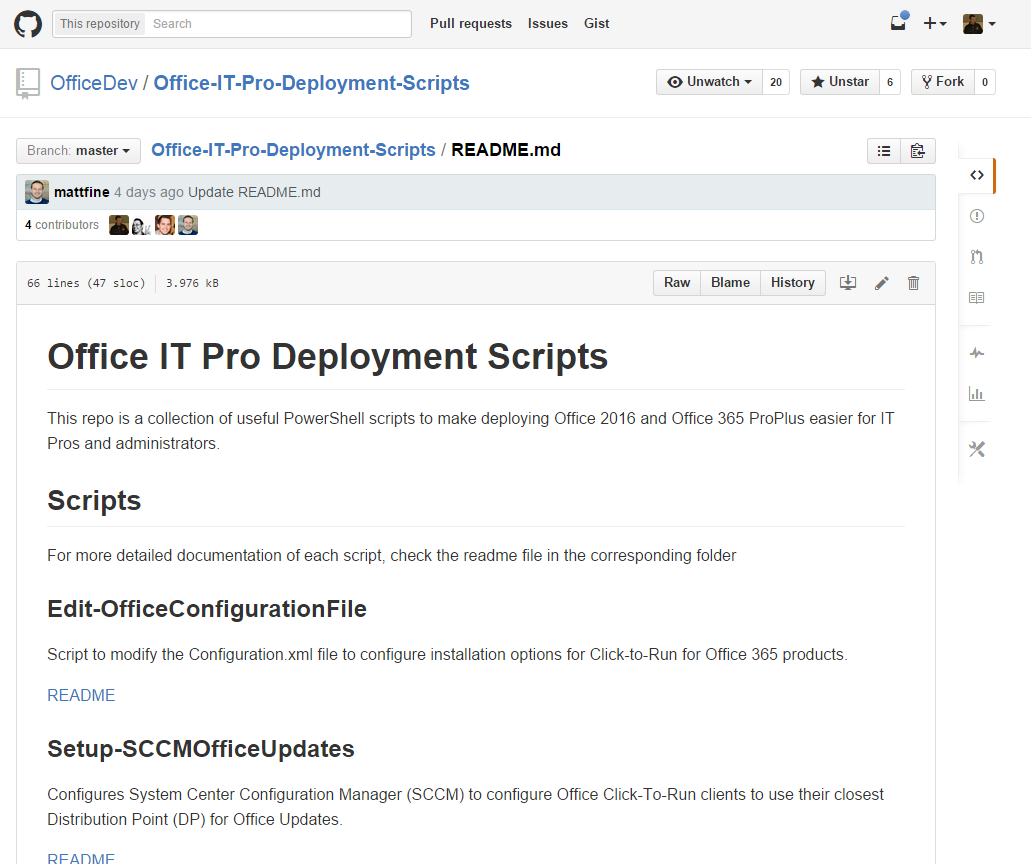Click the open in desktop download icon
The width and height of the screenshot is (1031, 864).
[x=848, y=283]
